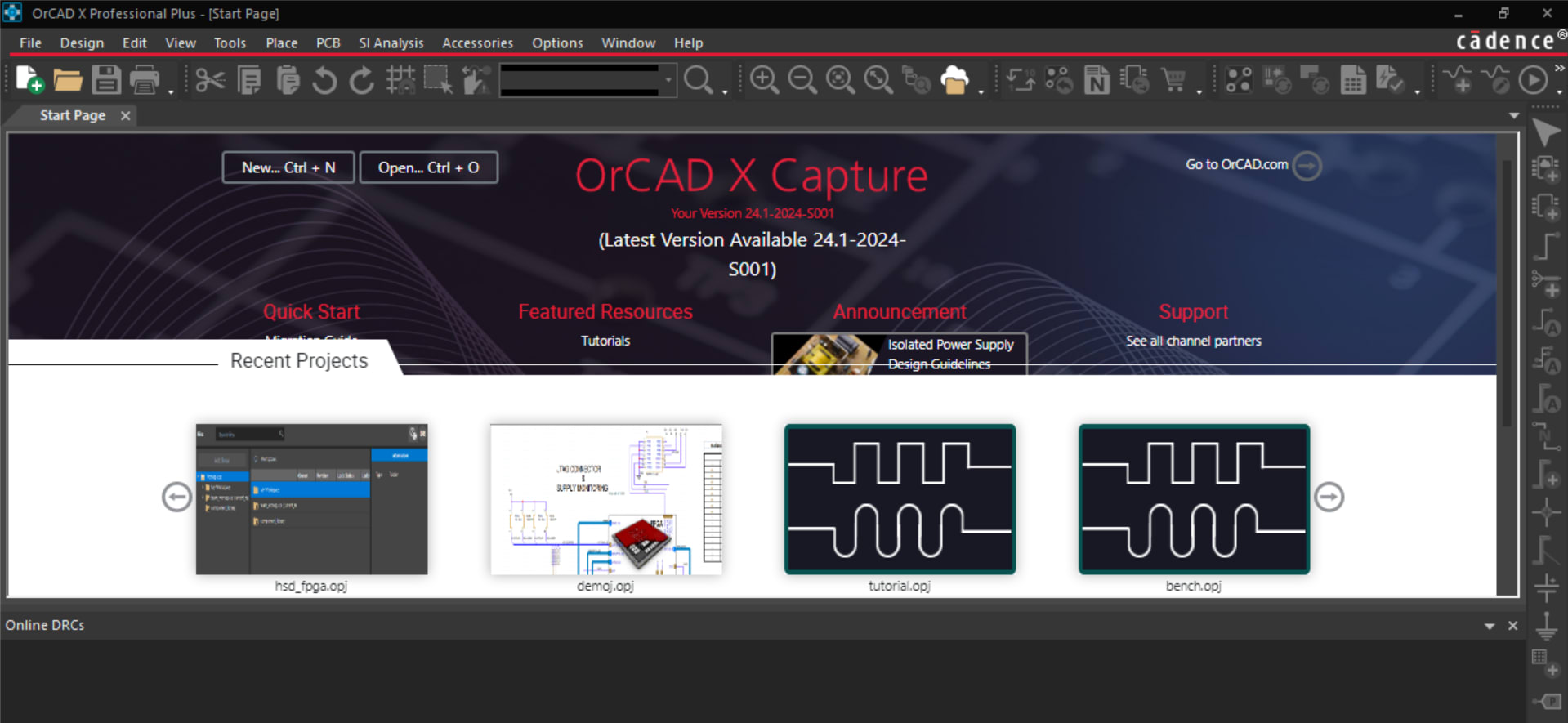Click the cloud folder workspace icon

(954, 80)
